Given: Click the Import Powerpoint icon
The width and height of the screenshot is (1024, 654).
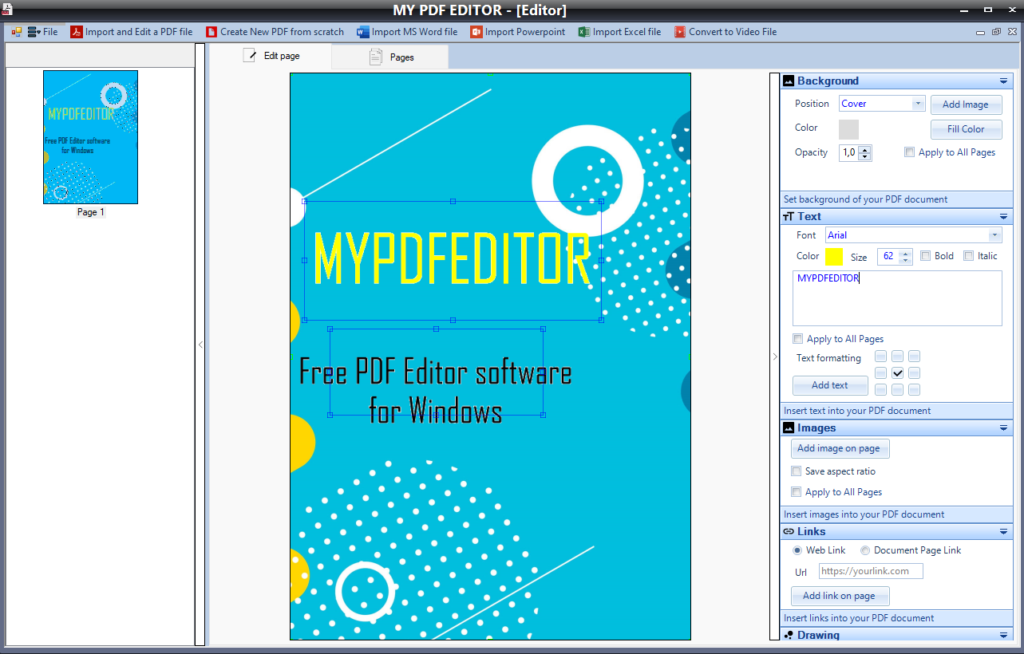Looking at the screenshot, I should click(476, 32).
